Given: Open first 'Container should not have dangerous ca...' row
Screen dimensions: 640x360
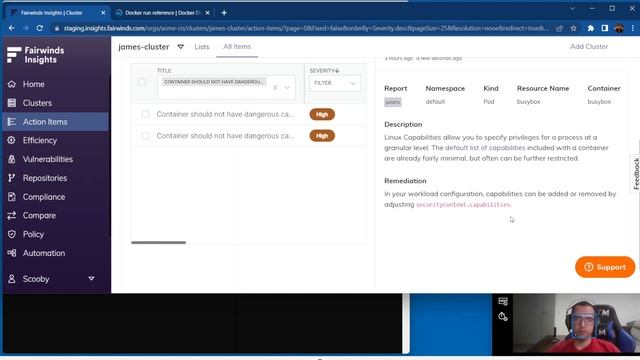Looking at the screenshot, I should [225, 114].
